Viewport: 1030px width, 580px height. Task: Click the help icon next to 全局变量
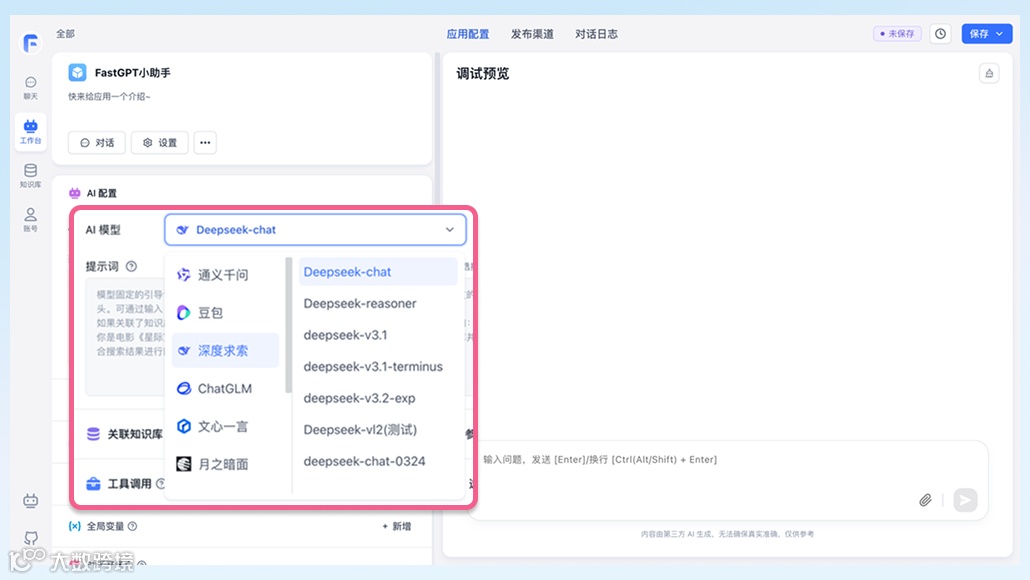click(x=133, y=526)
